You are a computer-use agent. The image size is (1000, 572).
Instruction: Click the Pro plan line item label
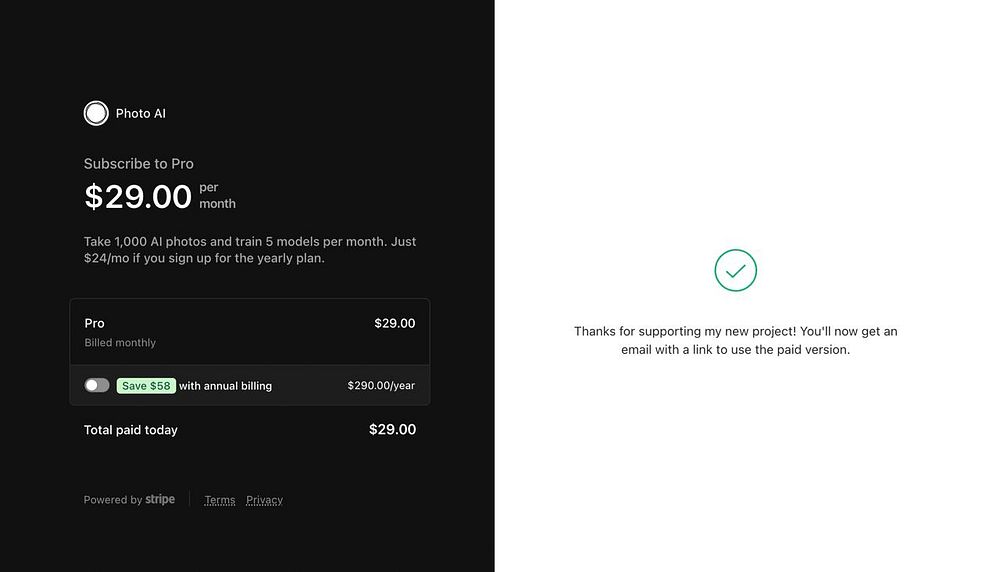tap(95, 323)
